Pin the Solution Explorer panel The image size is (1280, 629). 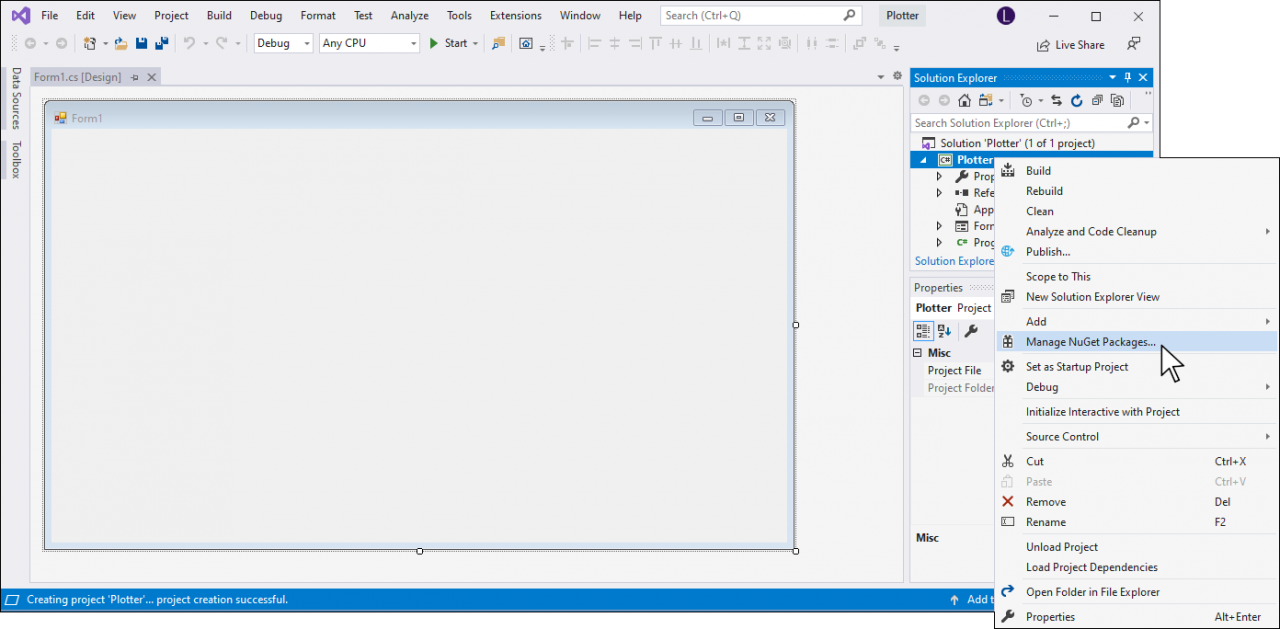coord(1126,77)
